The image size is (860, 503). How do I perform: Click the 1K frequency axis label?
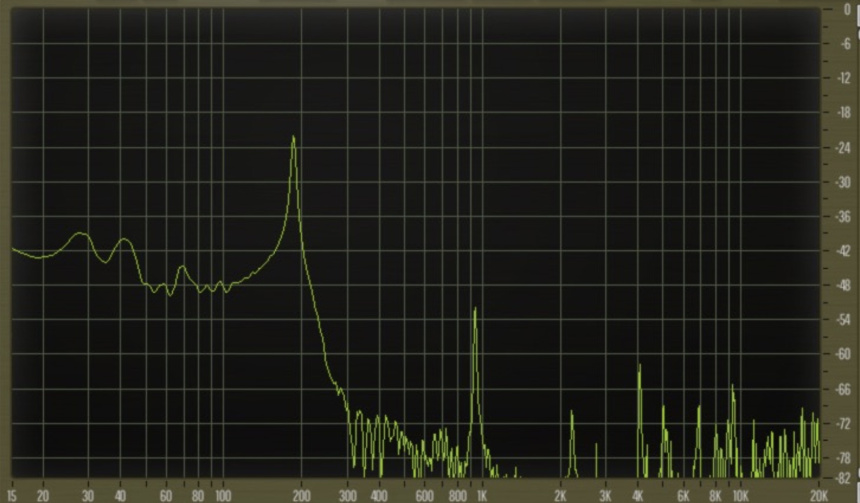click(482, 496)
